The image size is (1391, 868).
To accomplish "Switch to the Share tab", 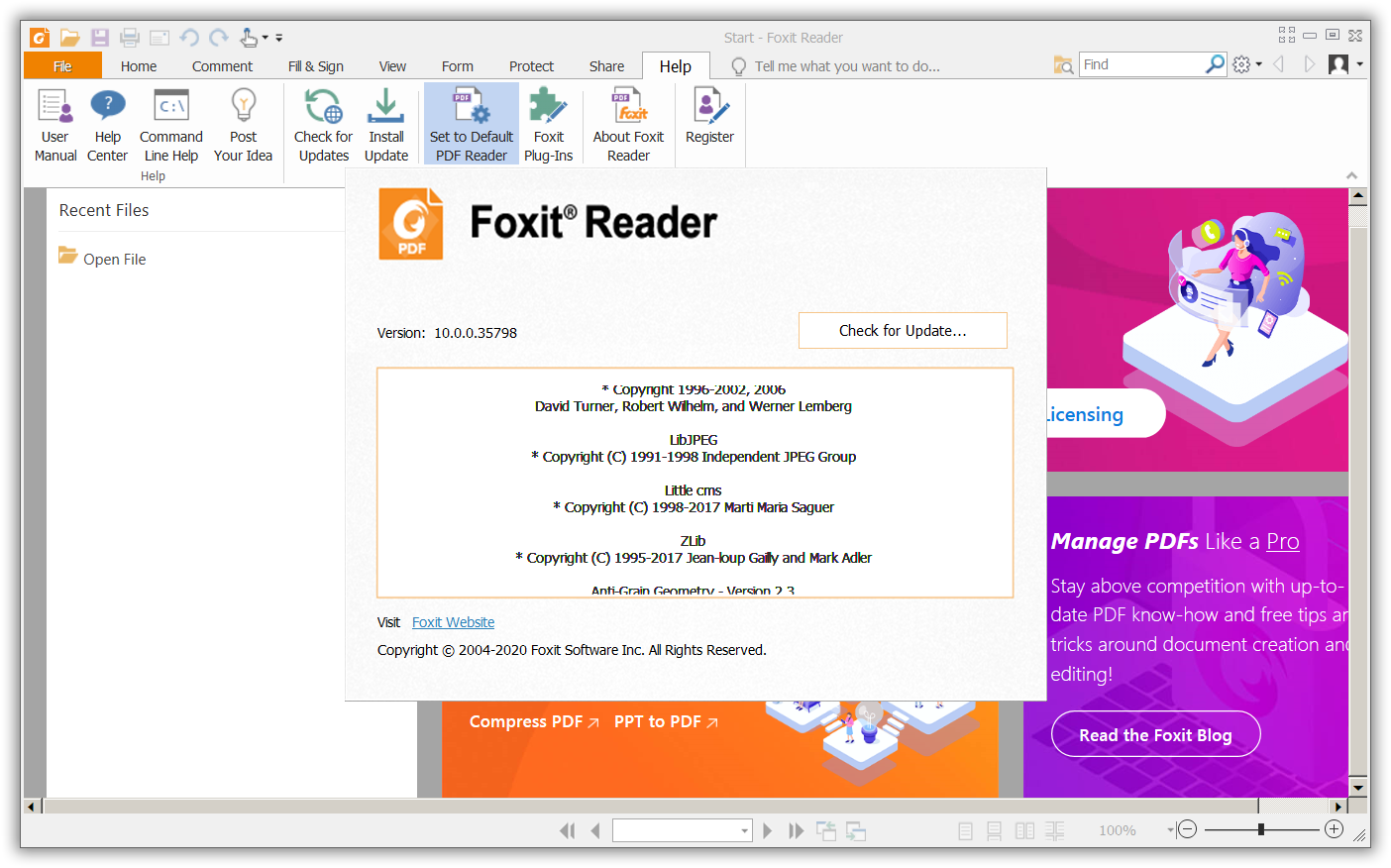I will (606, 66).
